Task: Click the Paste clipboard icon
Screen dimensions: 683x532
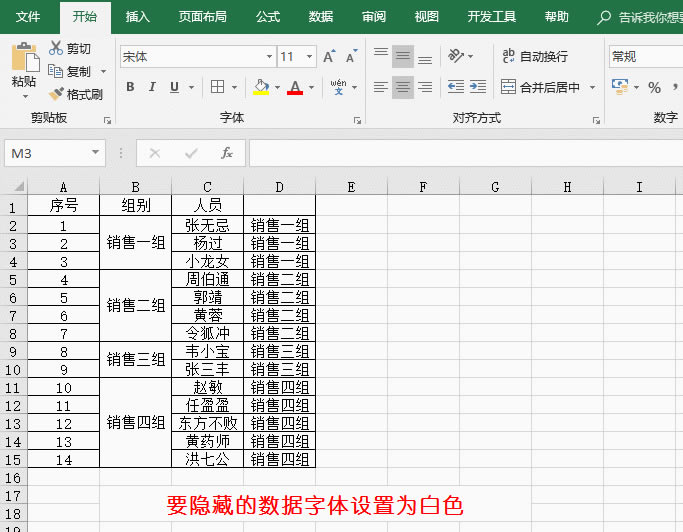Action: pos(24,57)
